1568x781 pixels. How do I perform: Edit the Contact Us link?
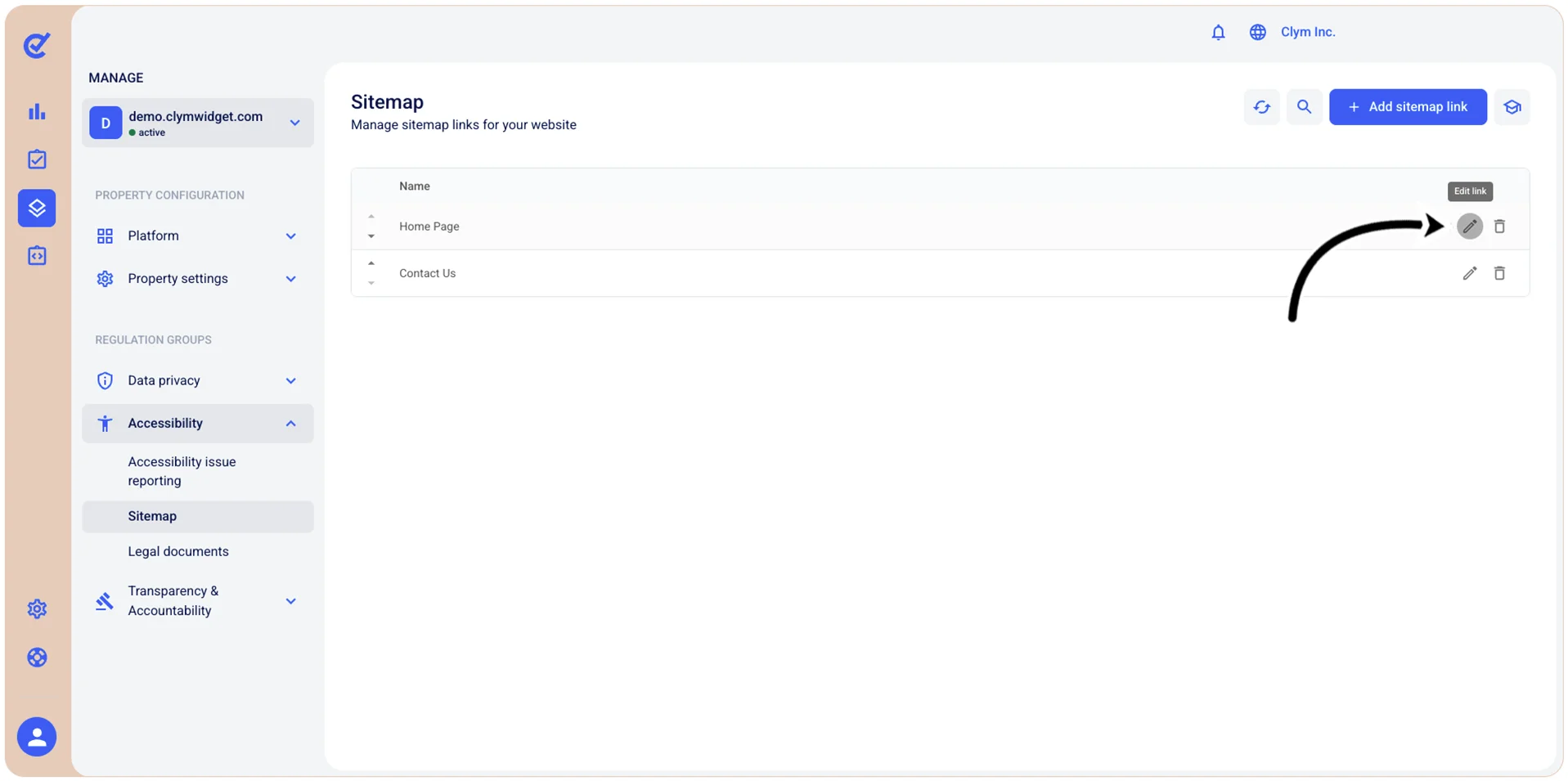(x=1469, y=273)
